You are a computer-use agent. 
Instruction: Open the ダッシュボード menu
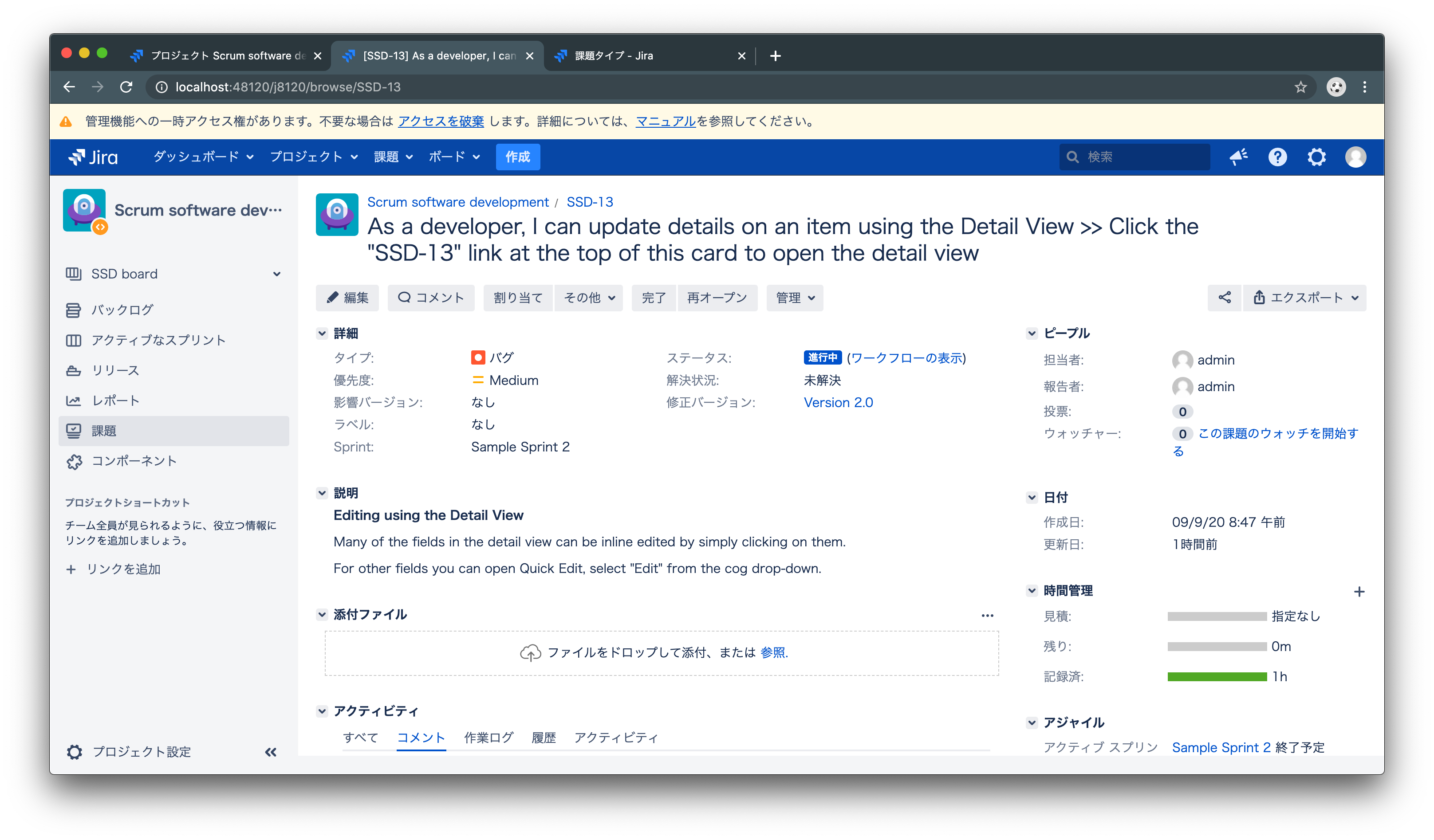[x=203, y=157]
